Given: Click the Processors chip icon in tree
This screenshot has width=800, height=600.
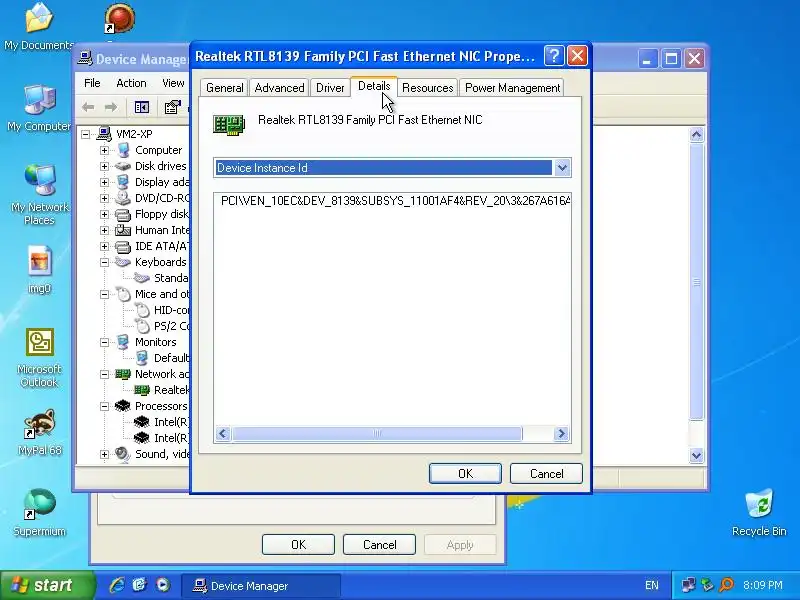Looking at the screenshot, I should coord(122,406).
